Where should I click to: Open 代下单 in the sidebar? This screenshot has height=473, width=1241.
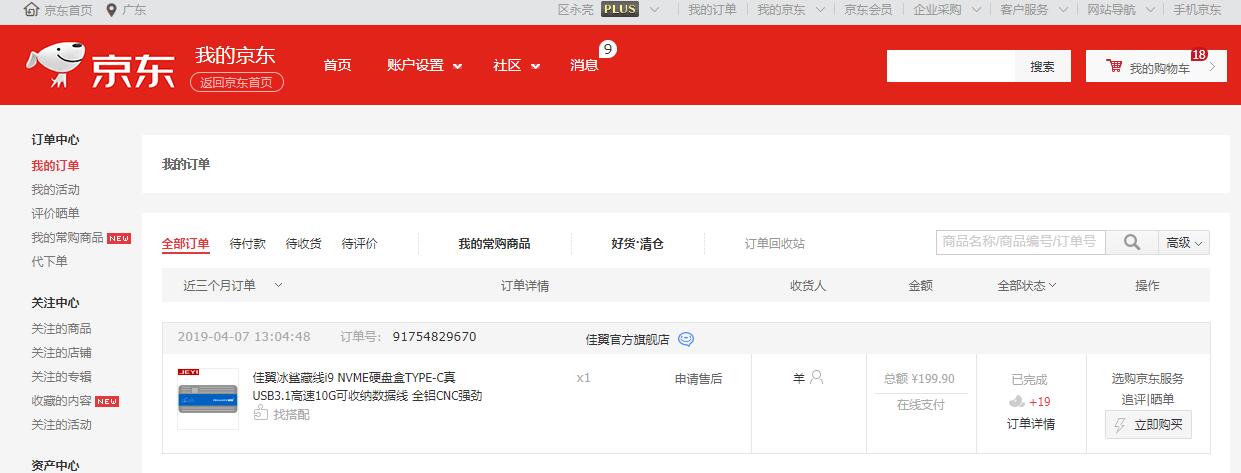click(x=49, y=261)
